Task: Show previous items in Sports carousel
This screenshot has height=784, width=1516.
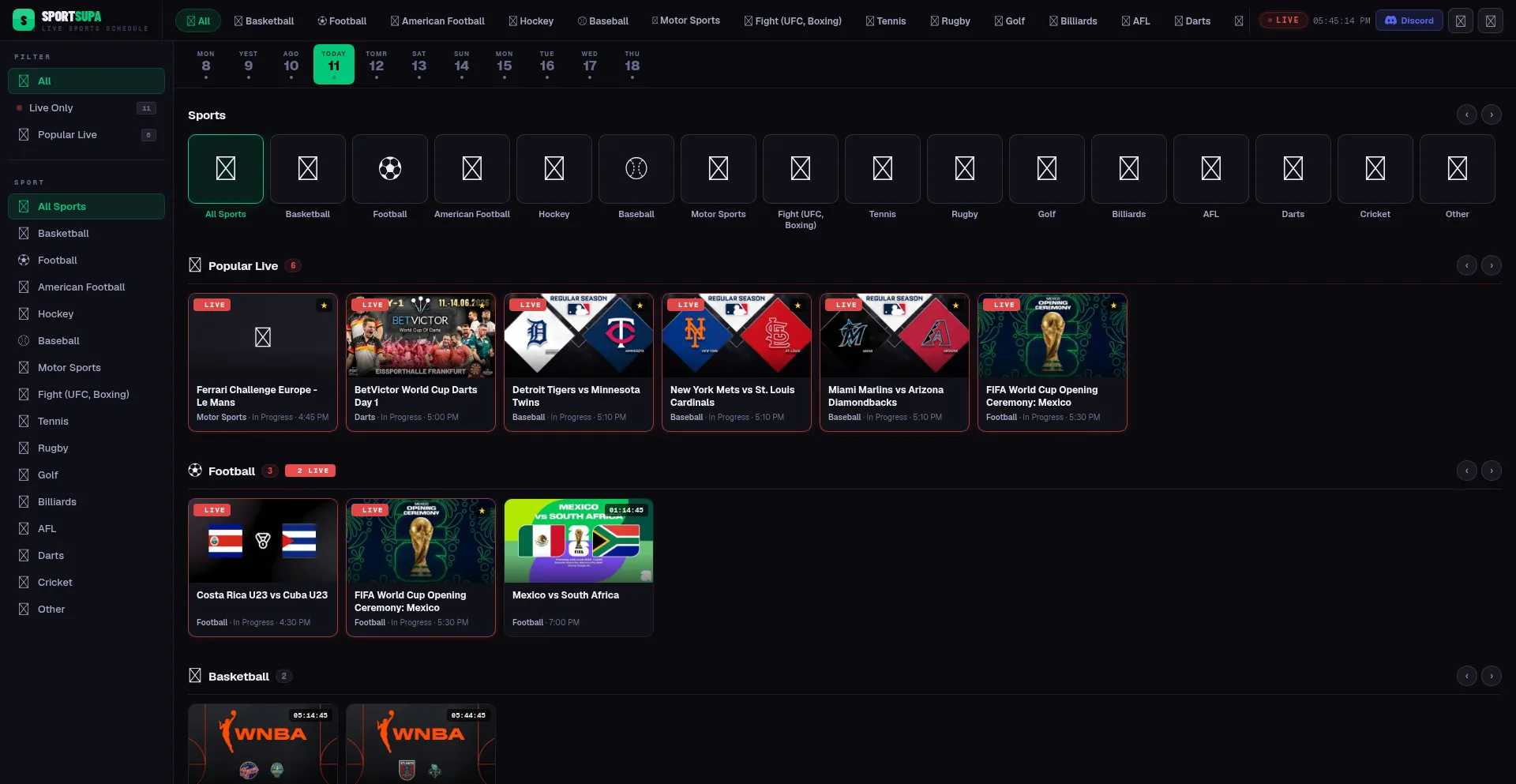Action: (1466, 114)
